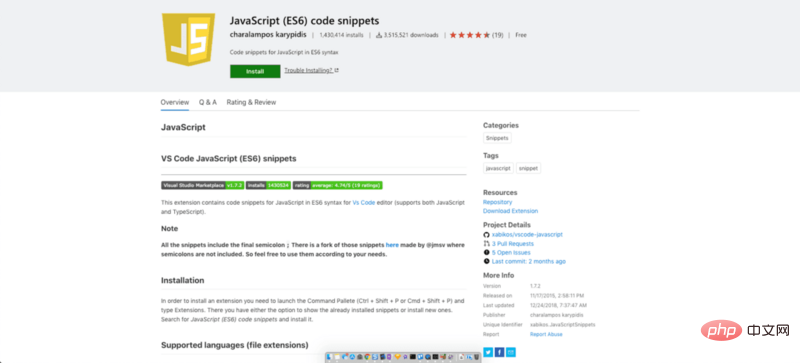Screen dimensions: 800x363
Task: Click the (19) ratings count
Action: (x=498, y=35)
